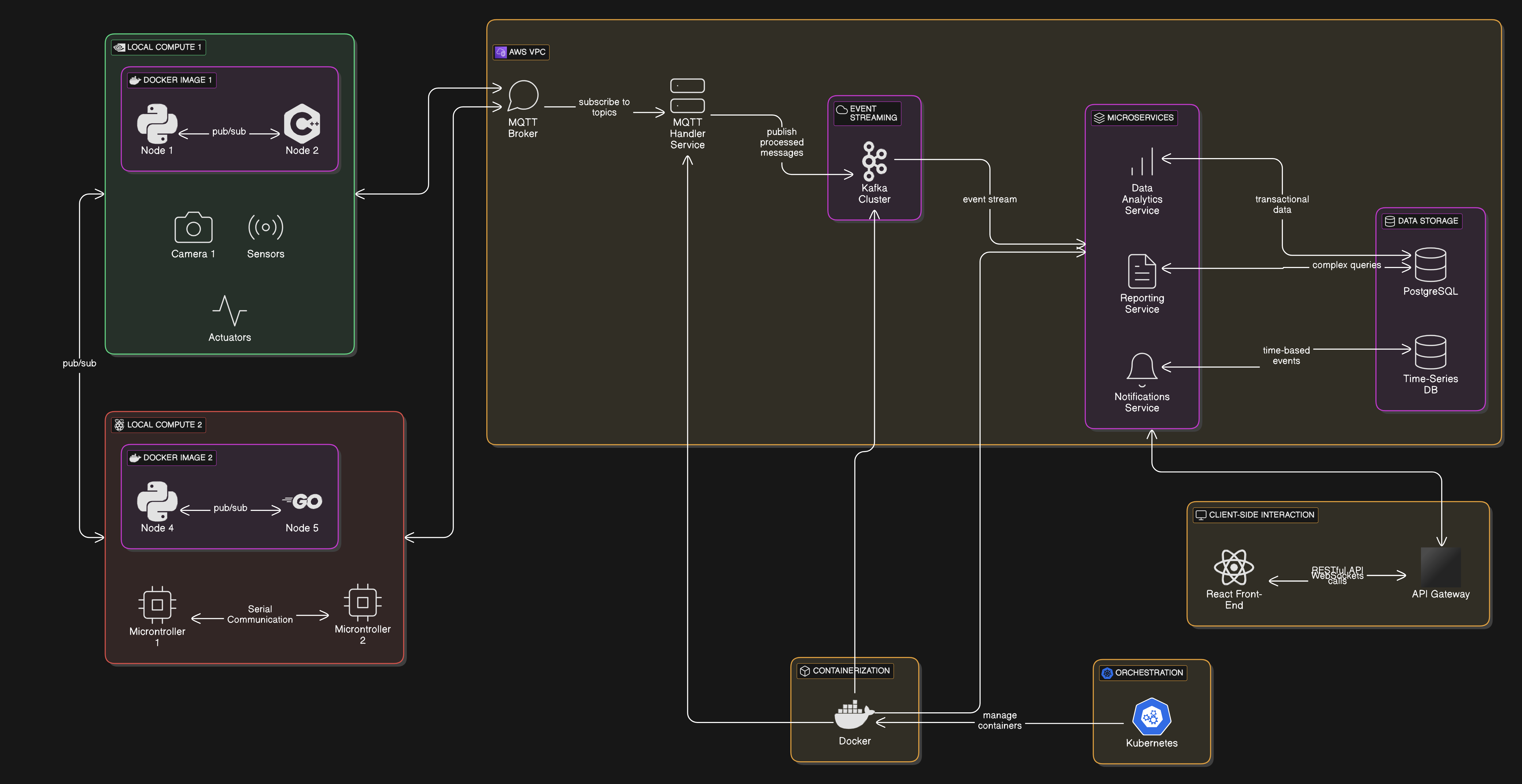Select the Microntroller 1 chip icon
This screenshot has width=1522, height=784.
coord(157,605)
